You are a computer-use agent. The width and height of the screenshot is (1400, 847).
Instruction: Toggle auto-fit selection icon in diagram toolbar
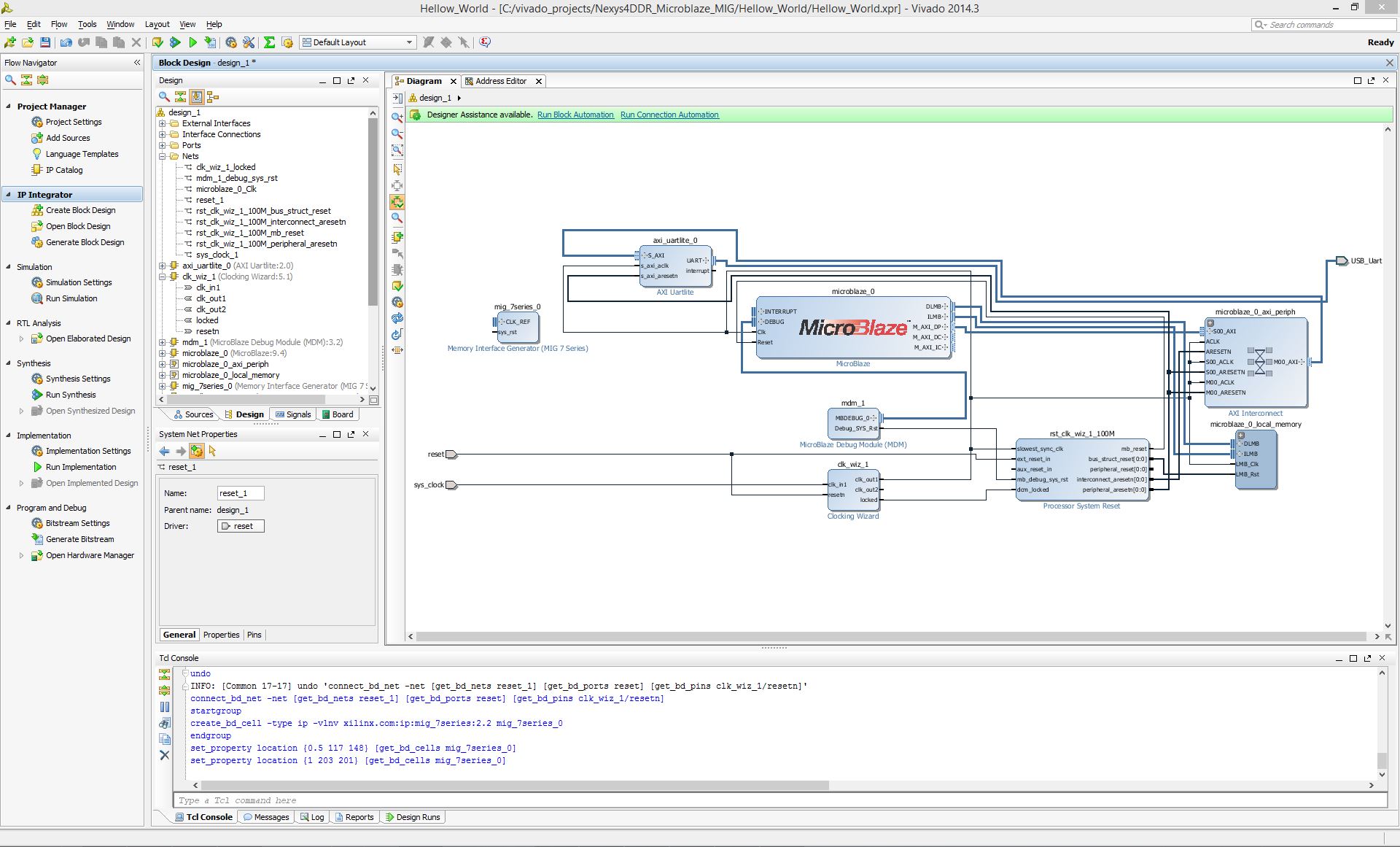click(397, 202)
